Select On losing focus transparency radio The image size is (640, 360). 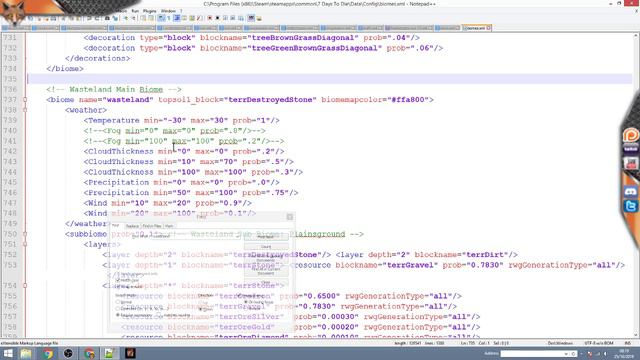[x=246, y=302]
